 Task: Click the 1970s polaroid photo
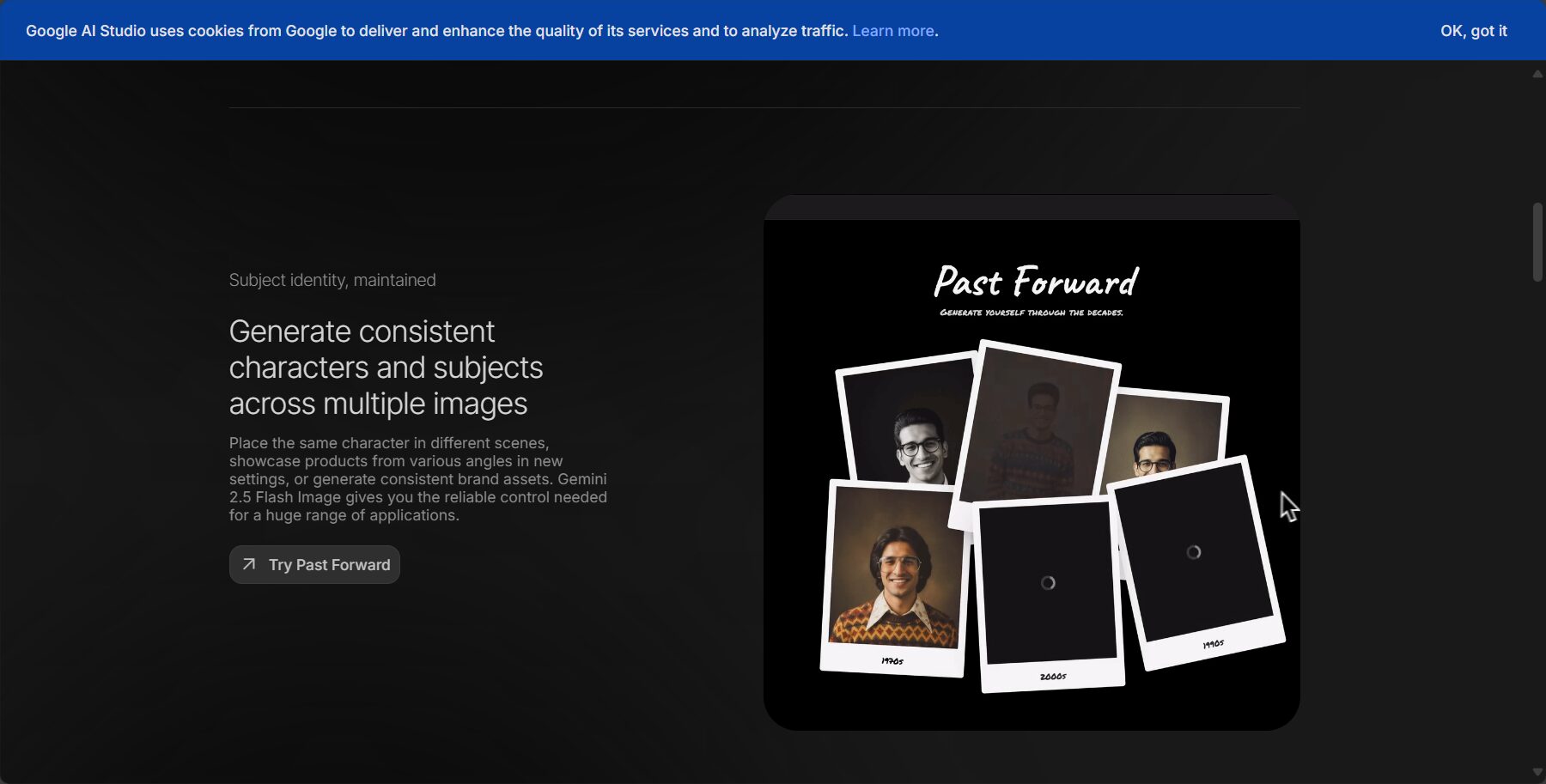click(x=893, y=578)
